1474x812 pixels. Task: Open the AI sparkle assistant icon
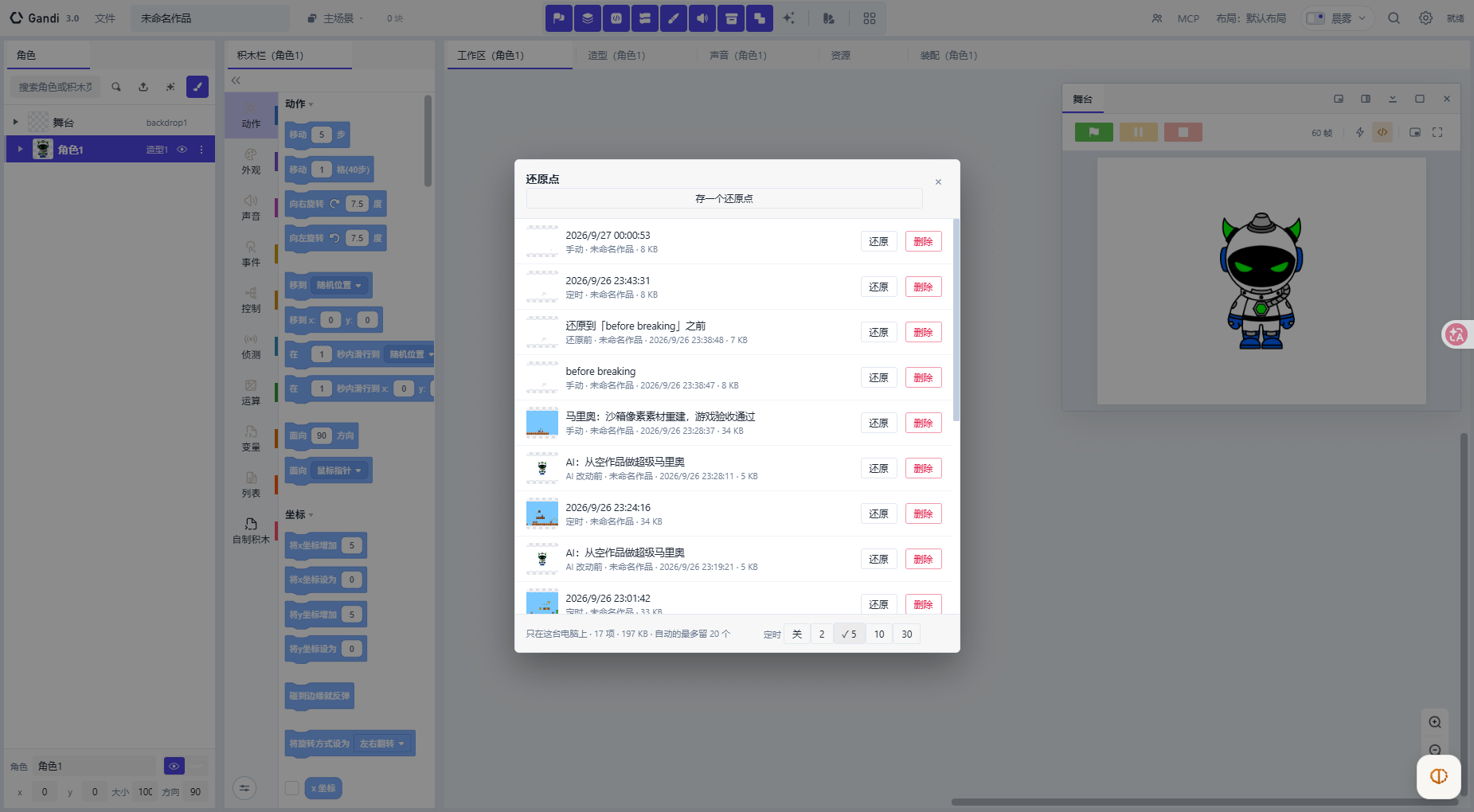(x=788, y=18)
